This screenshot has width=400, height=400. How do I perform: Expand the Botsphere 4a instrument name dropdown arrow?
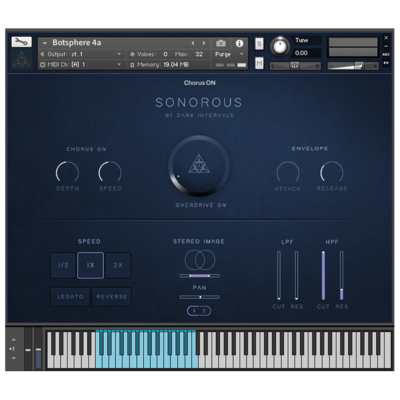(x=45, y=43)
